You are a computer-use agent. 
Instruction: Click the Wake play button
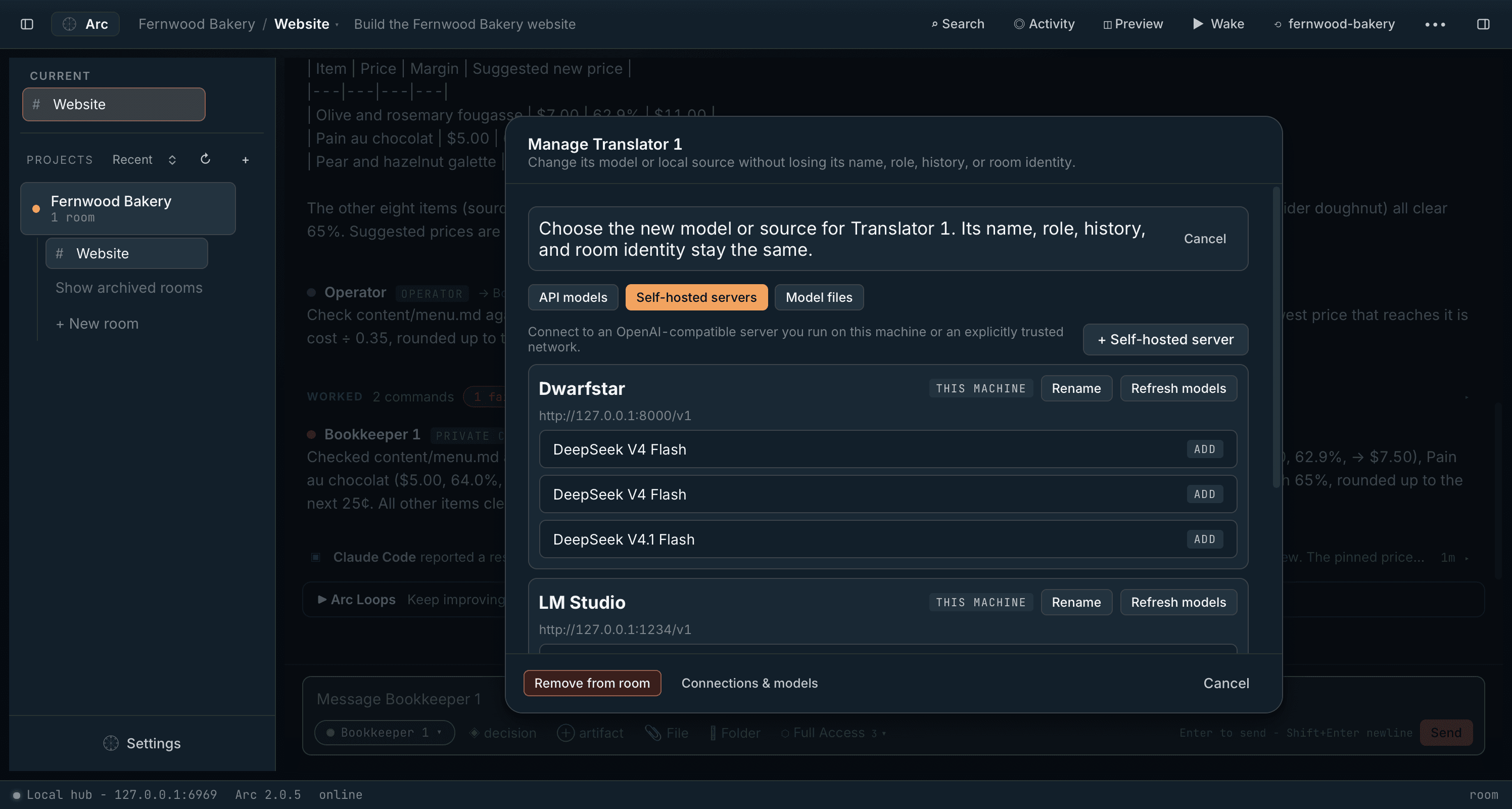(1218, 24)
